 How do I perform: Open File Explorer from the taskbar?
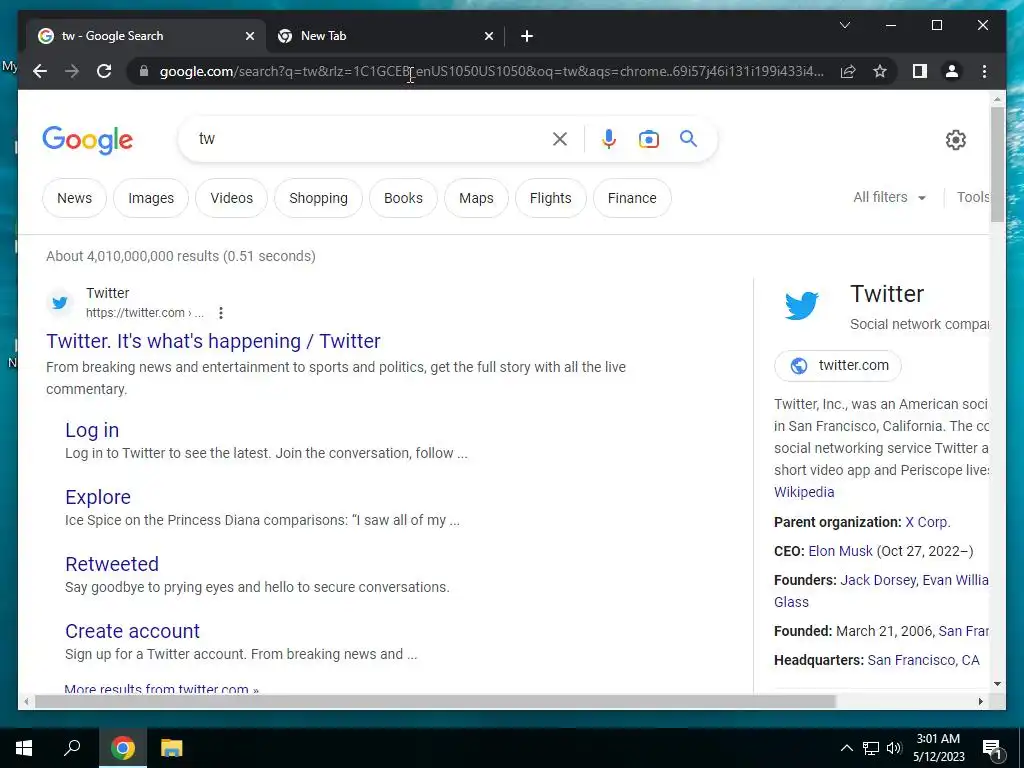pyautogui.click(x=171, y=748)
